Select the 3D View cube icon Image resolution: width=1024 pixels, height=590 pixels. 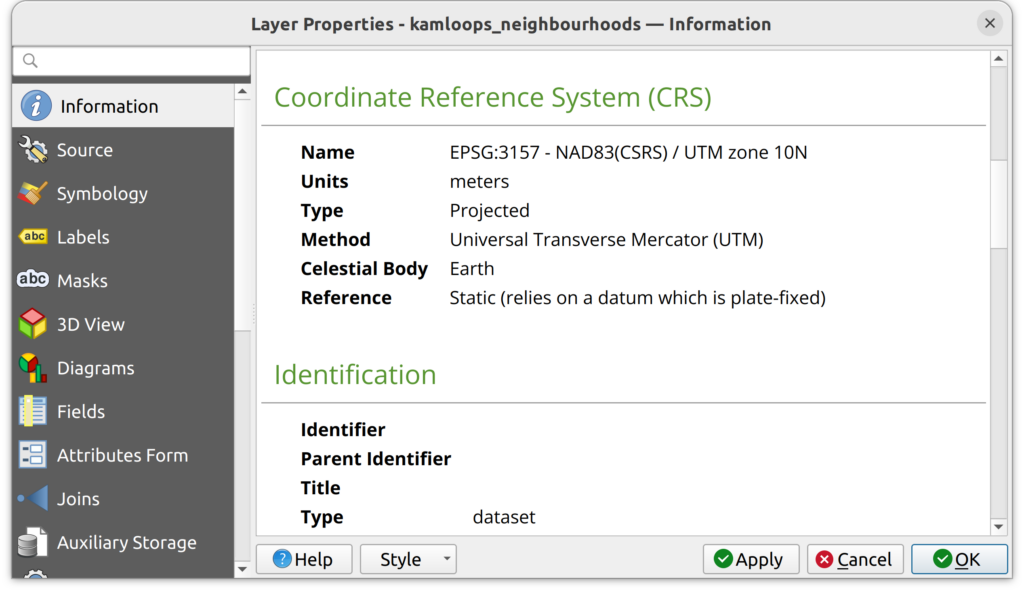[x=33, y=324]
